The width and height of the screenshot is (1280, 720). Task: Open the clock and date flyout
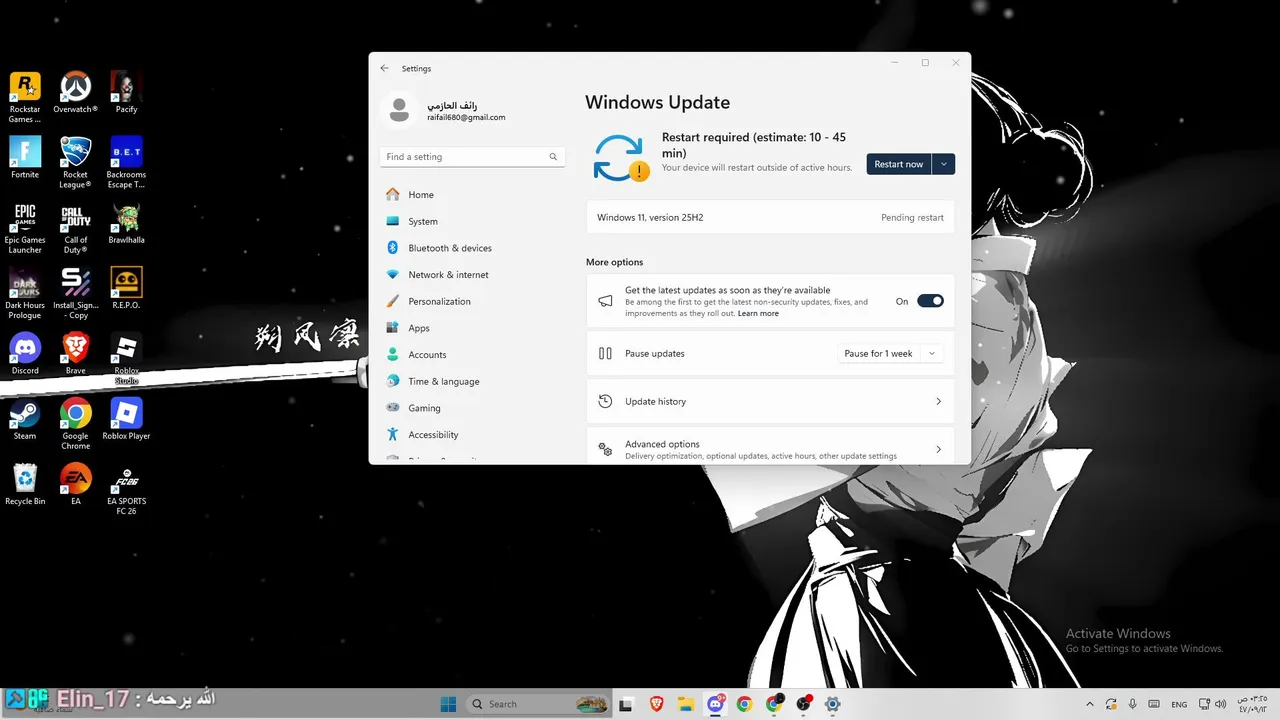click(1252, 704)
